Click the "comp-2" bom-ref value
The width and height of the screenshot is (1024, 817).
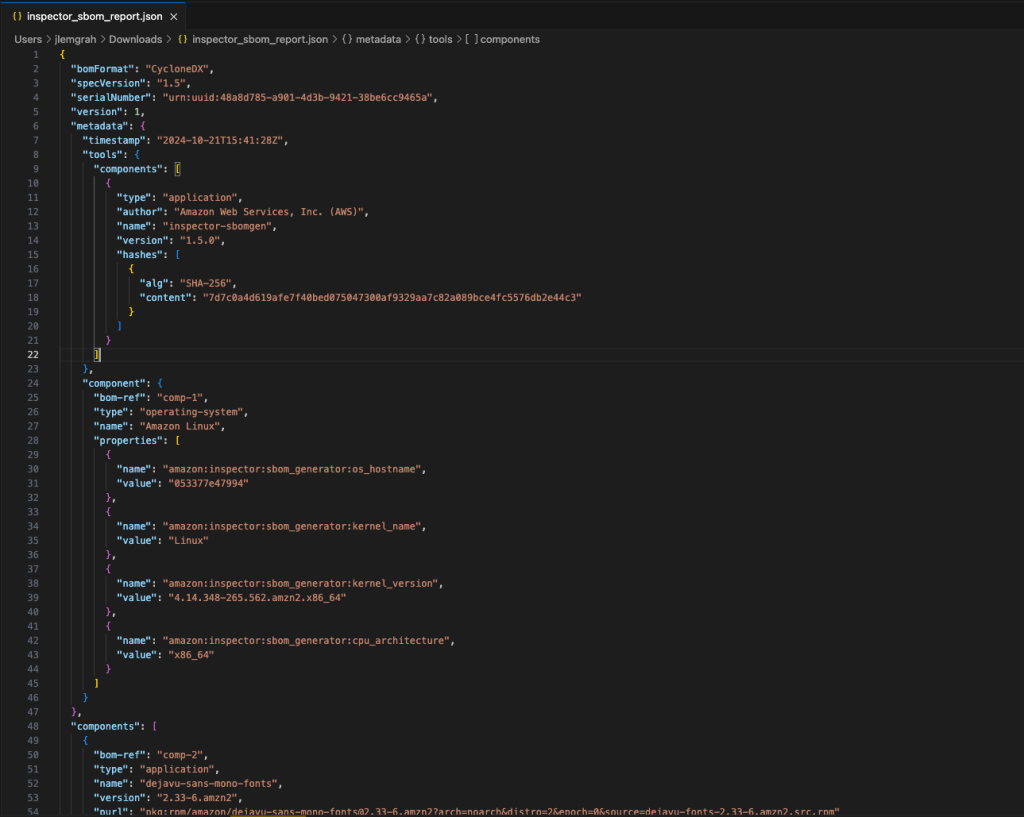[180, 755]
